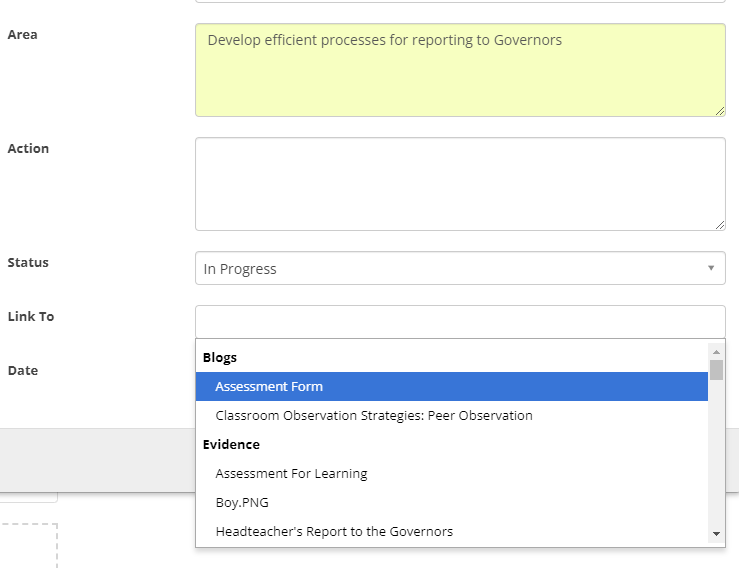Click the Evidence group header
Image resolution: width=739 pixels, height=568 pixels.
point(231,444)
